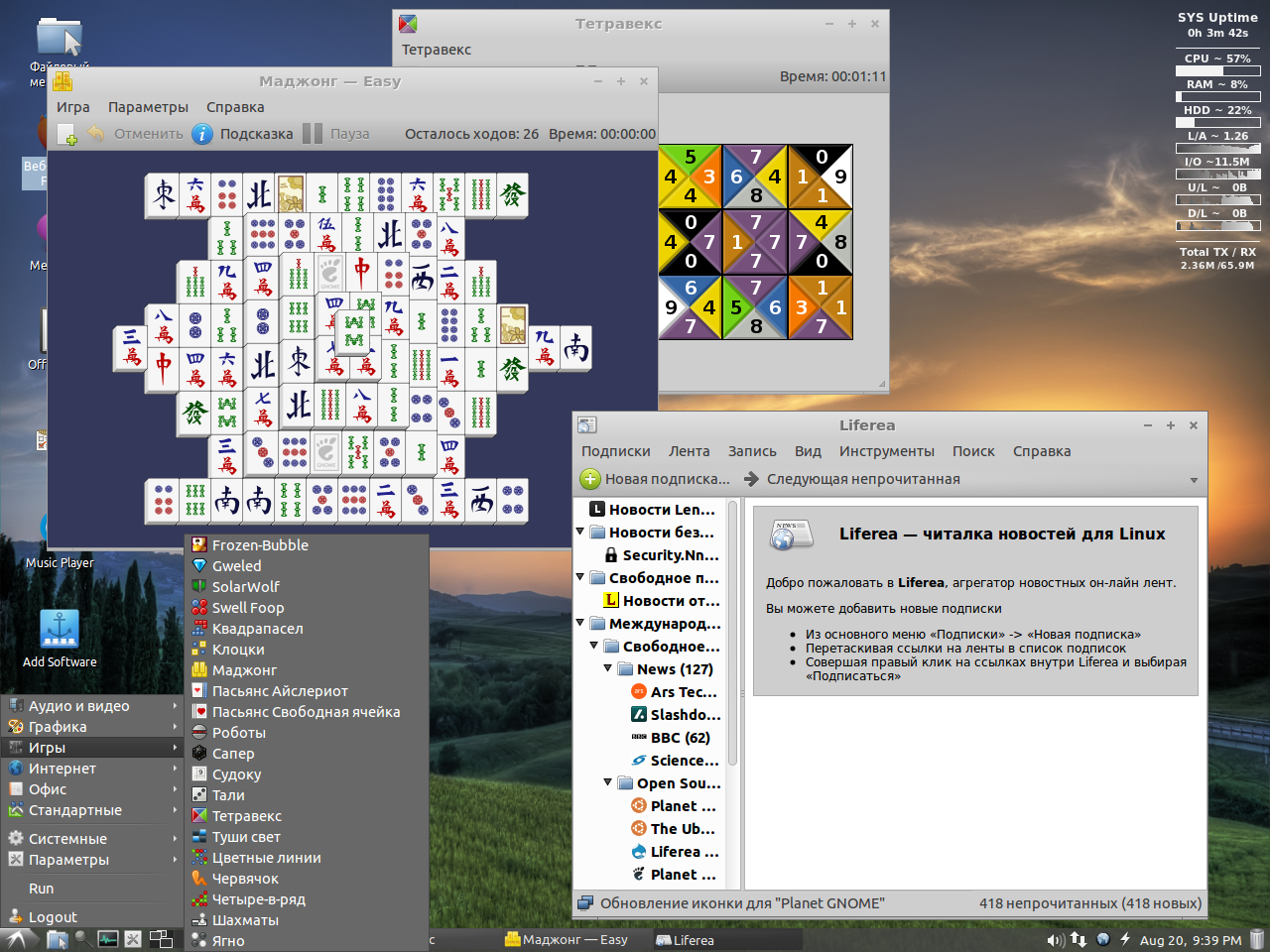Screen dimensions: 1270x952
Task: Click the green plus Новая подписка icon
Action: point(589,479)
